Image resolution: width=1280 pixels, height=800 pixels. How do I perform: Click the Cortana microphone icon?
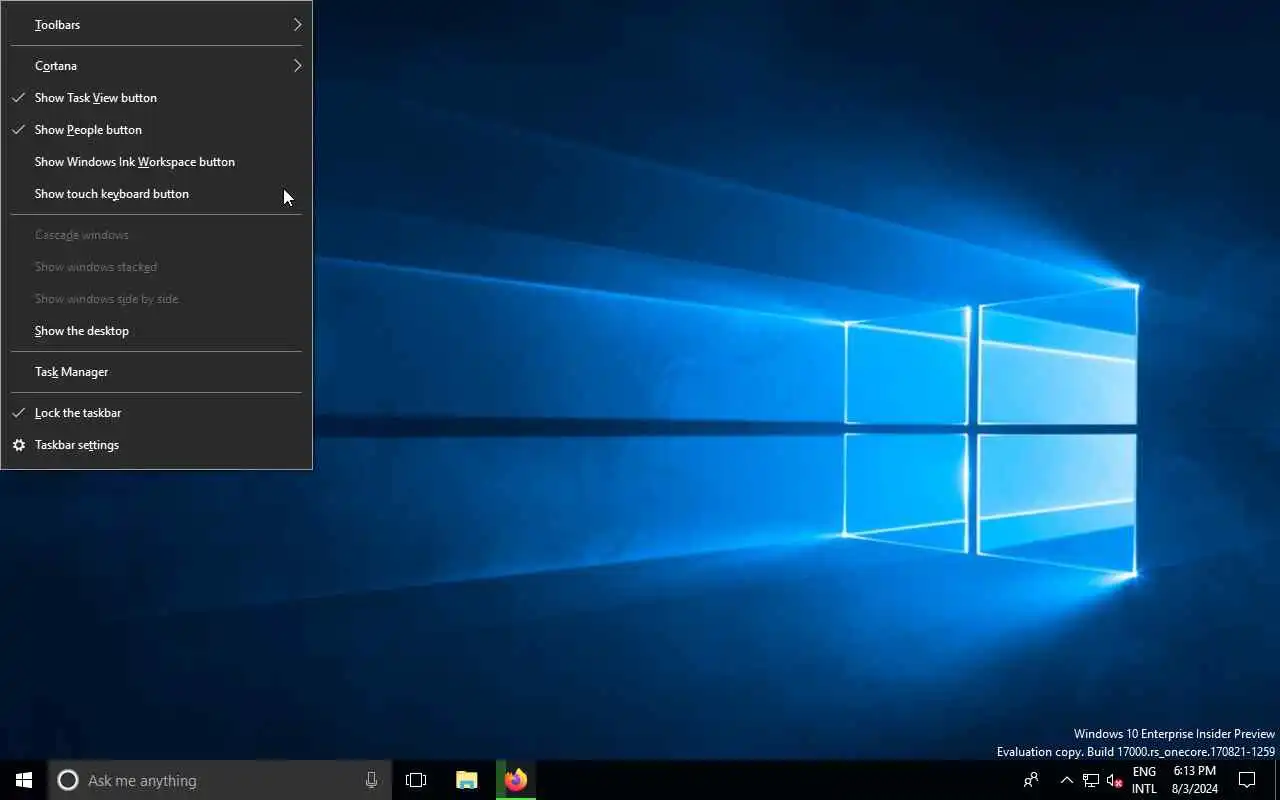point(372,780)
